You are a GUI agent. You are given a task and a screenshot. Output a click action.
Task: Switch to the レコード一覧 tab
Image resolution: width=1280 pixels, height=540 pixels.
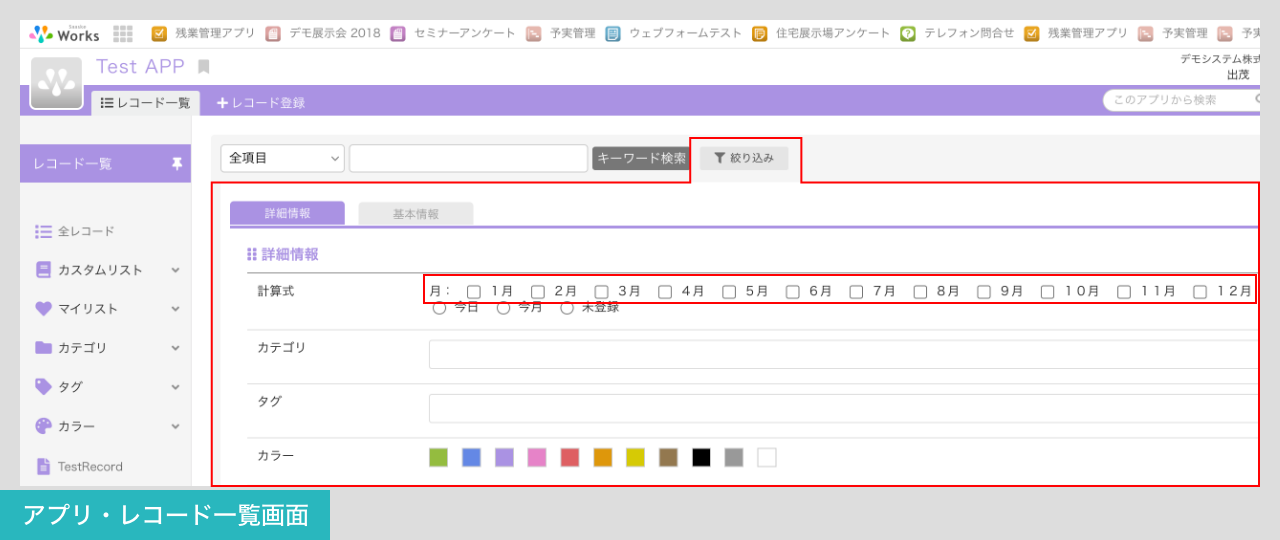click(146, 103)
